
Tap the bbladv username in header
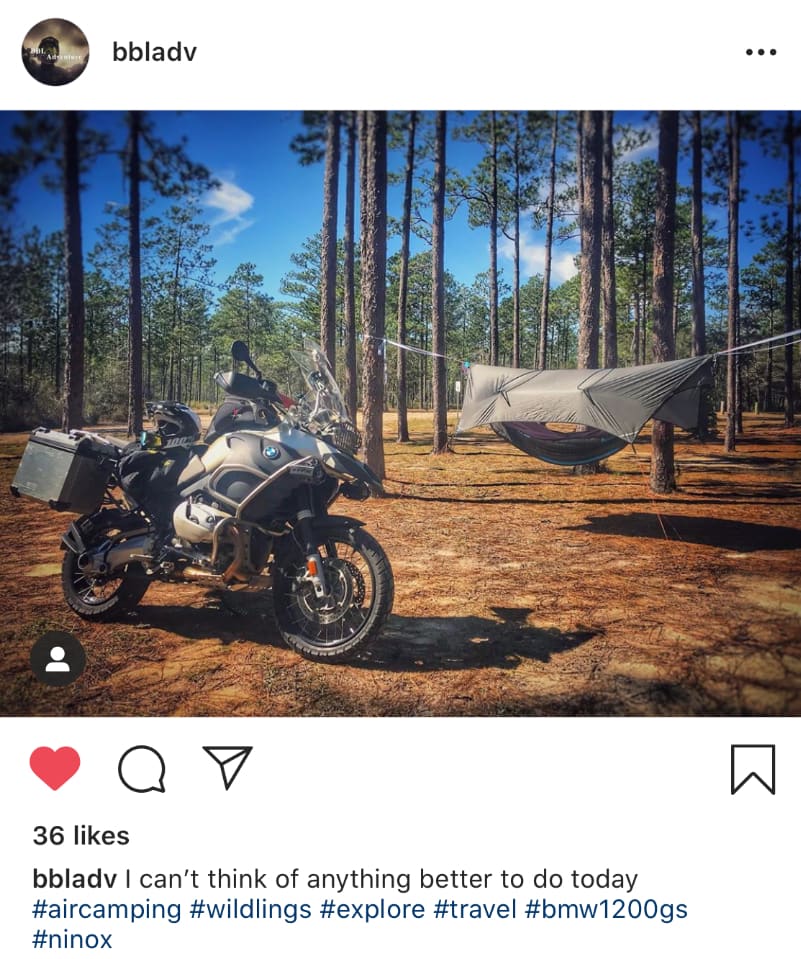click(x=154, y=52)
